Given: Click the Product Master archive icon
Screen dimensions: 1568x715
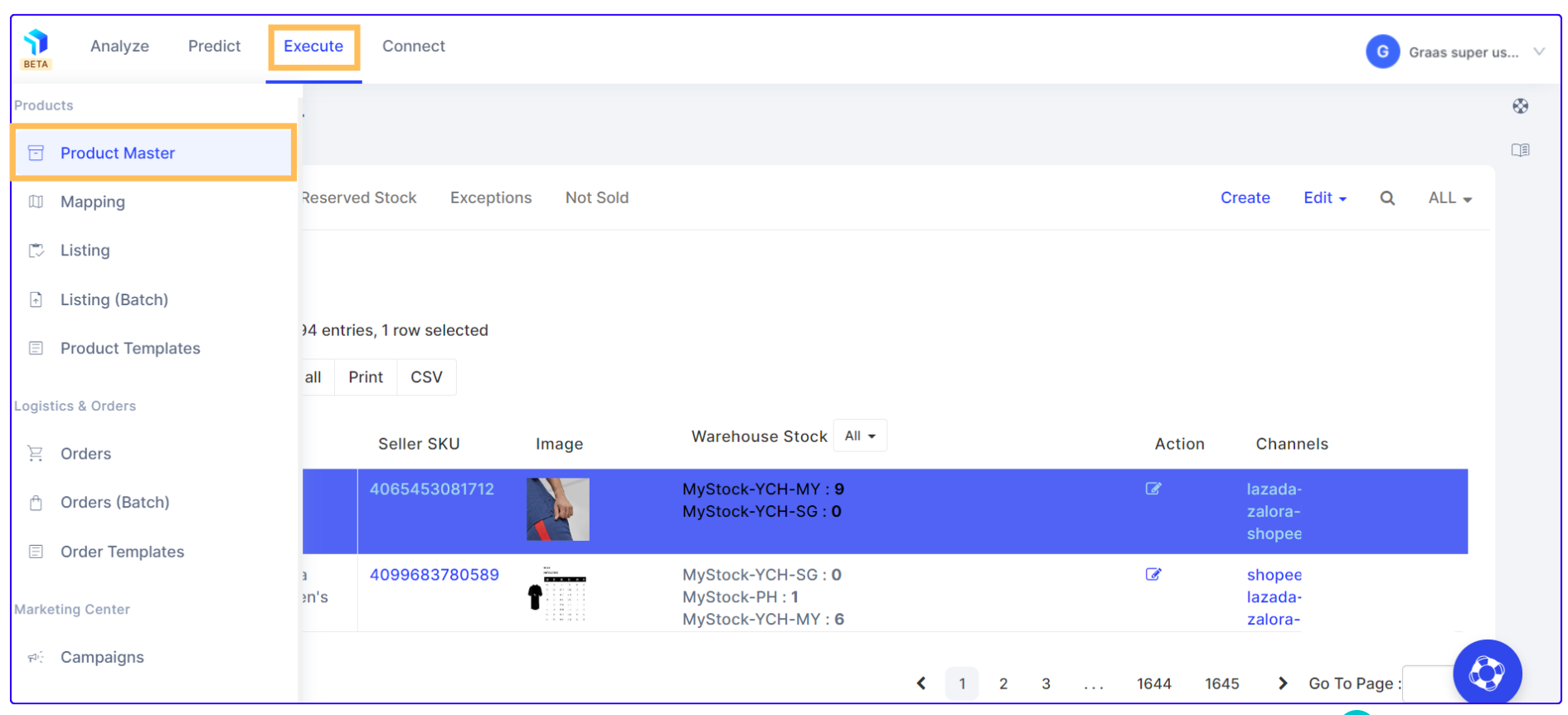Looking at the screenshot, I should click(36, 153).
